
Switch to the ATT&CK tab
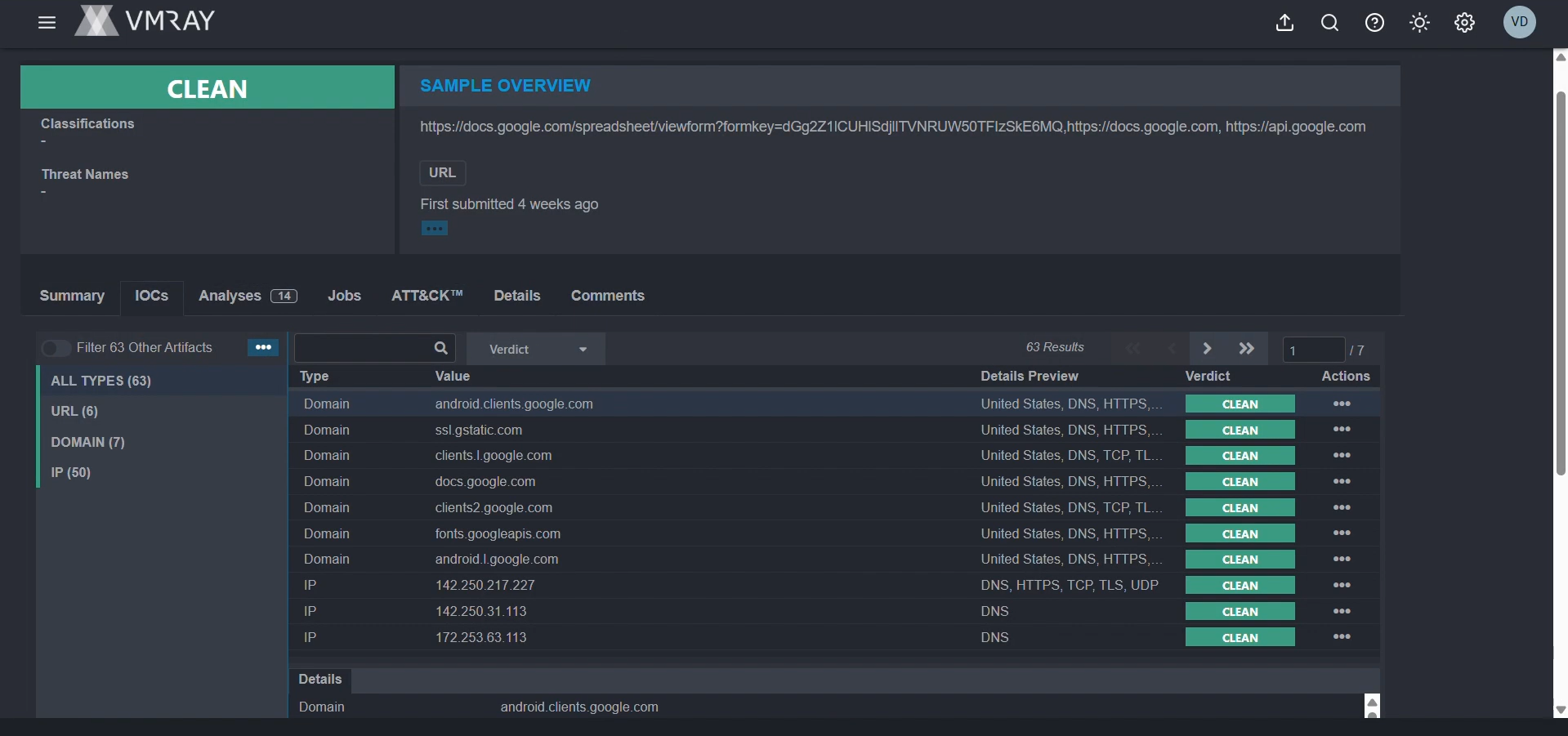coord(427,296)
